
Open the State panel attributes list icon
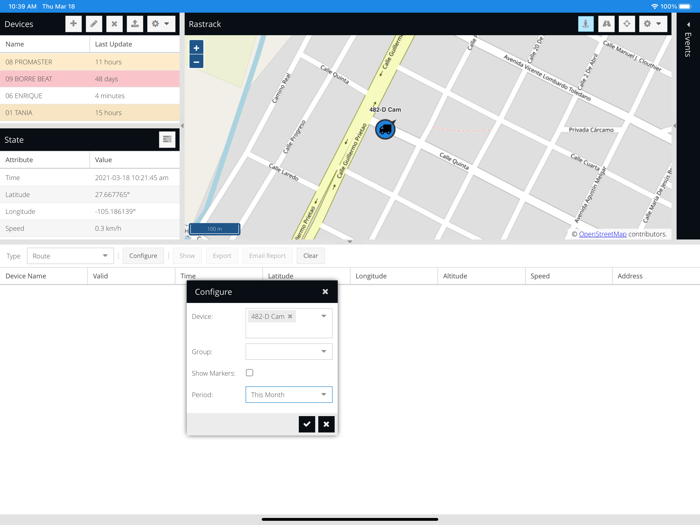[x=167, y=139]
